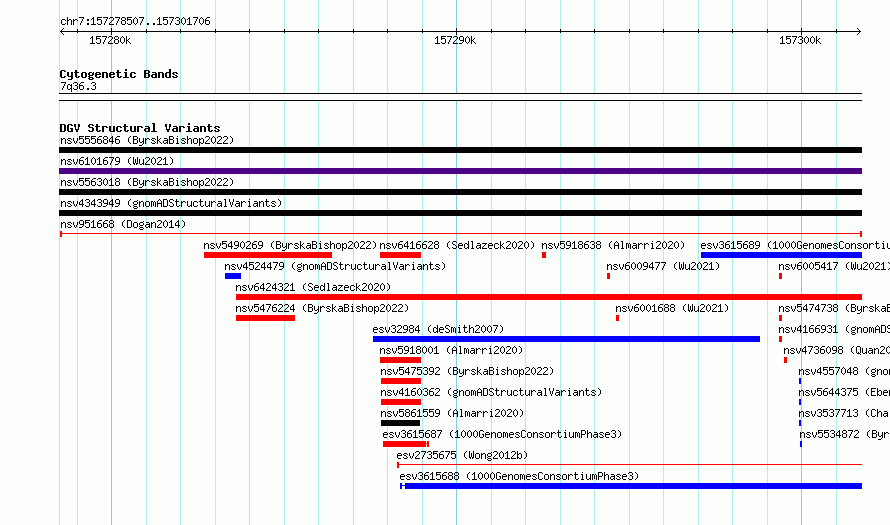Open variant esv3615687 (1000GenomesConsortiumPhase3) label

502,434
